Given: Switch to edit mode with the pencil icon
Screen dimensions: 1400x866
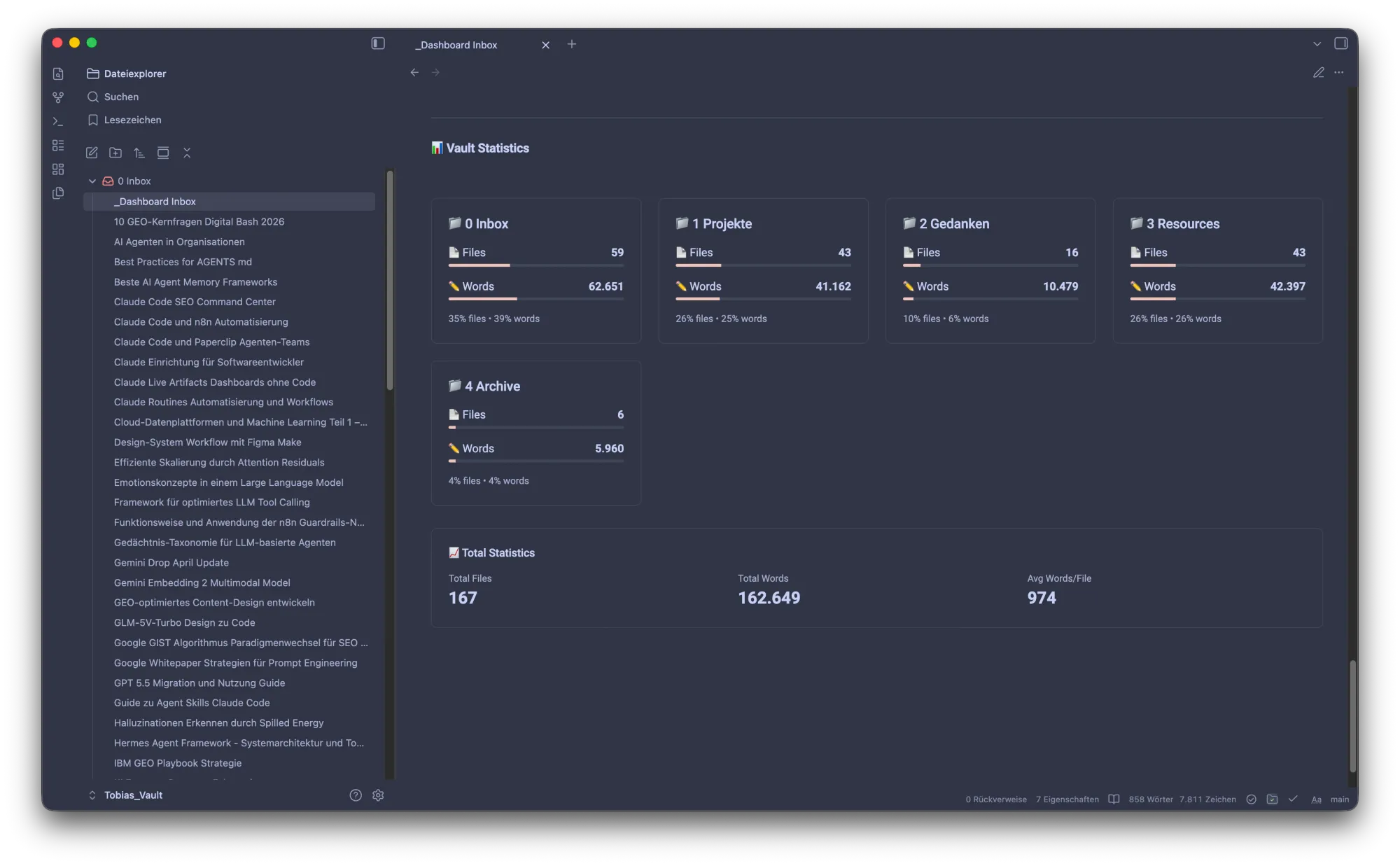Looking at the screenshot, I should 1318,72.
